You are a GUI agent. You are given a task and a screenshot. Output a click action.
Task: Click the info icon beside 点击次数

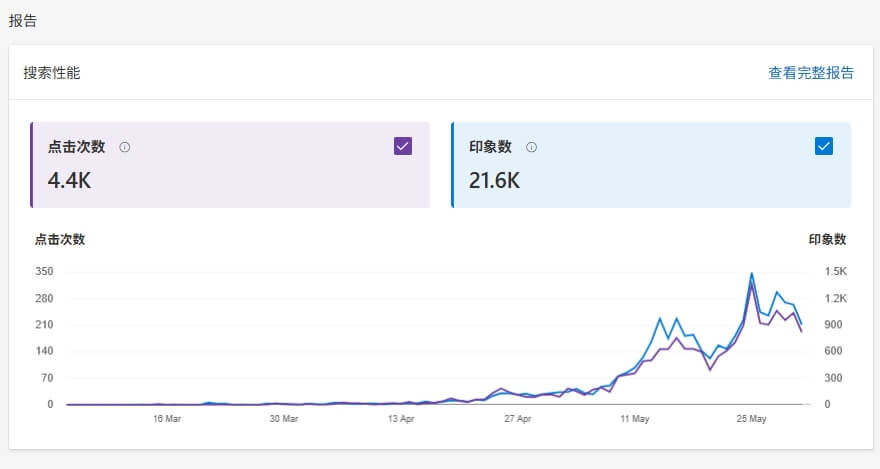pyautogui.click(x=125, y=147)
